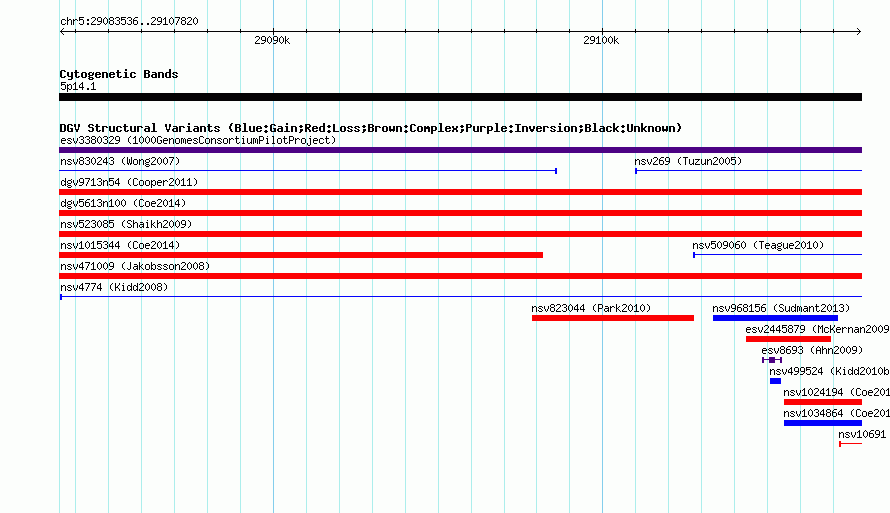Click the nsv10691 thin red line
Screen dimensions: 890x513
point(850,444)
